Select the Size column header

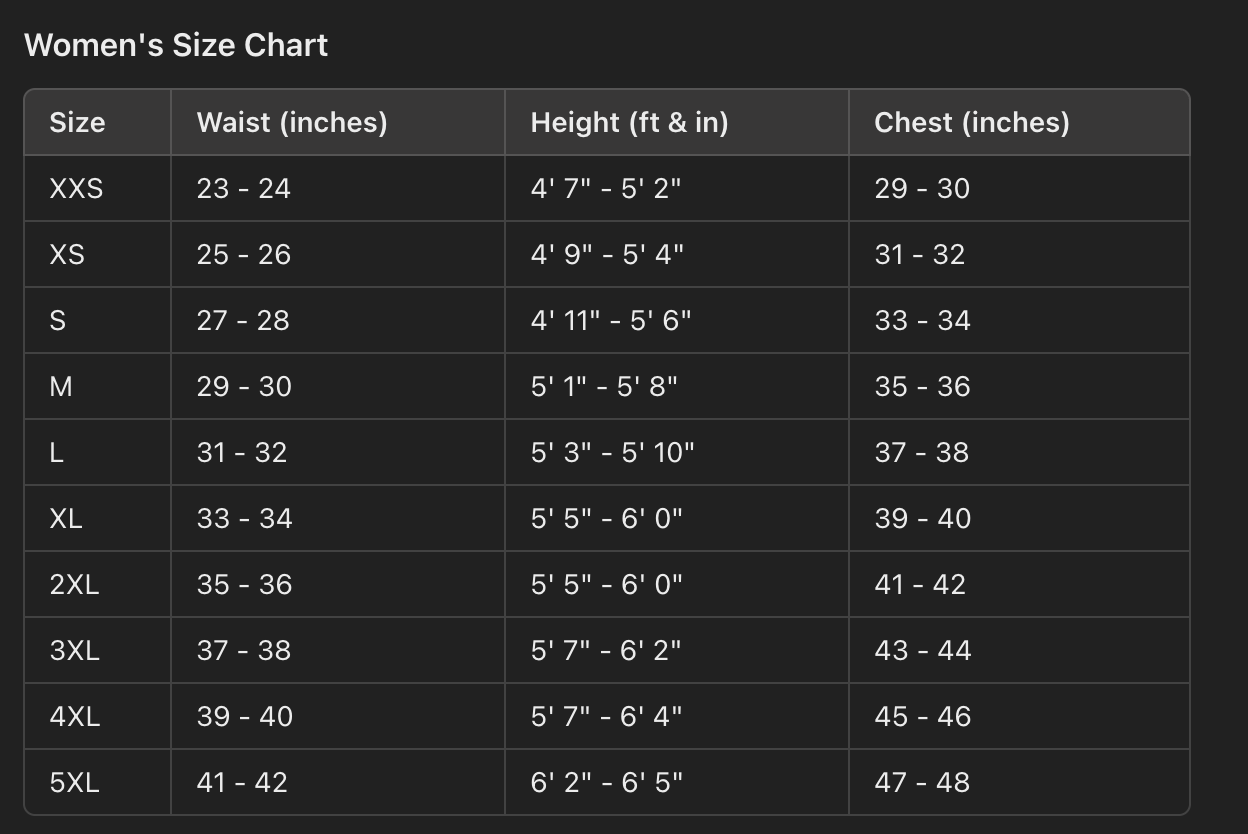pyautogui.click(x=77, y=123)
